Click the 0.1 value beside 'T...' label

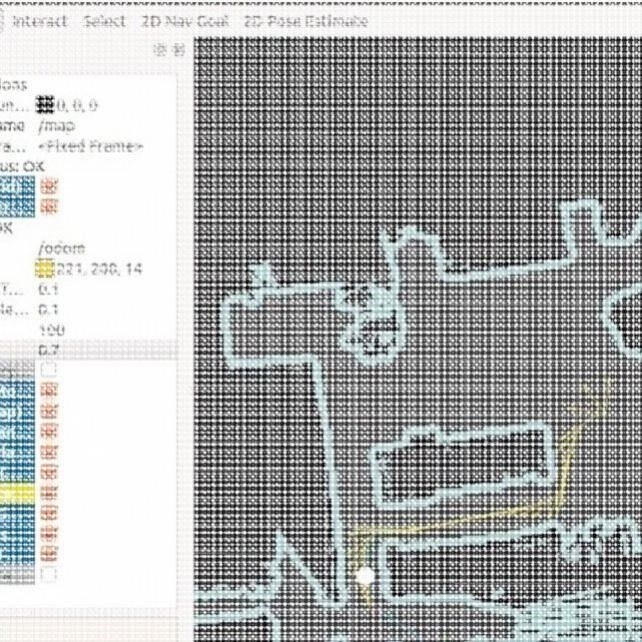pos(48,290)
